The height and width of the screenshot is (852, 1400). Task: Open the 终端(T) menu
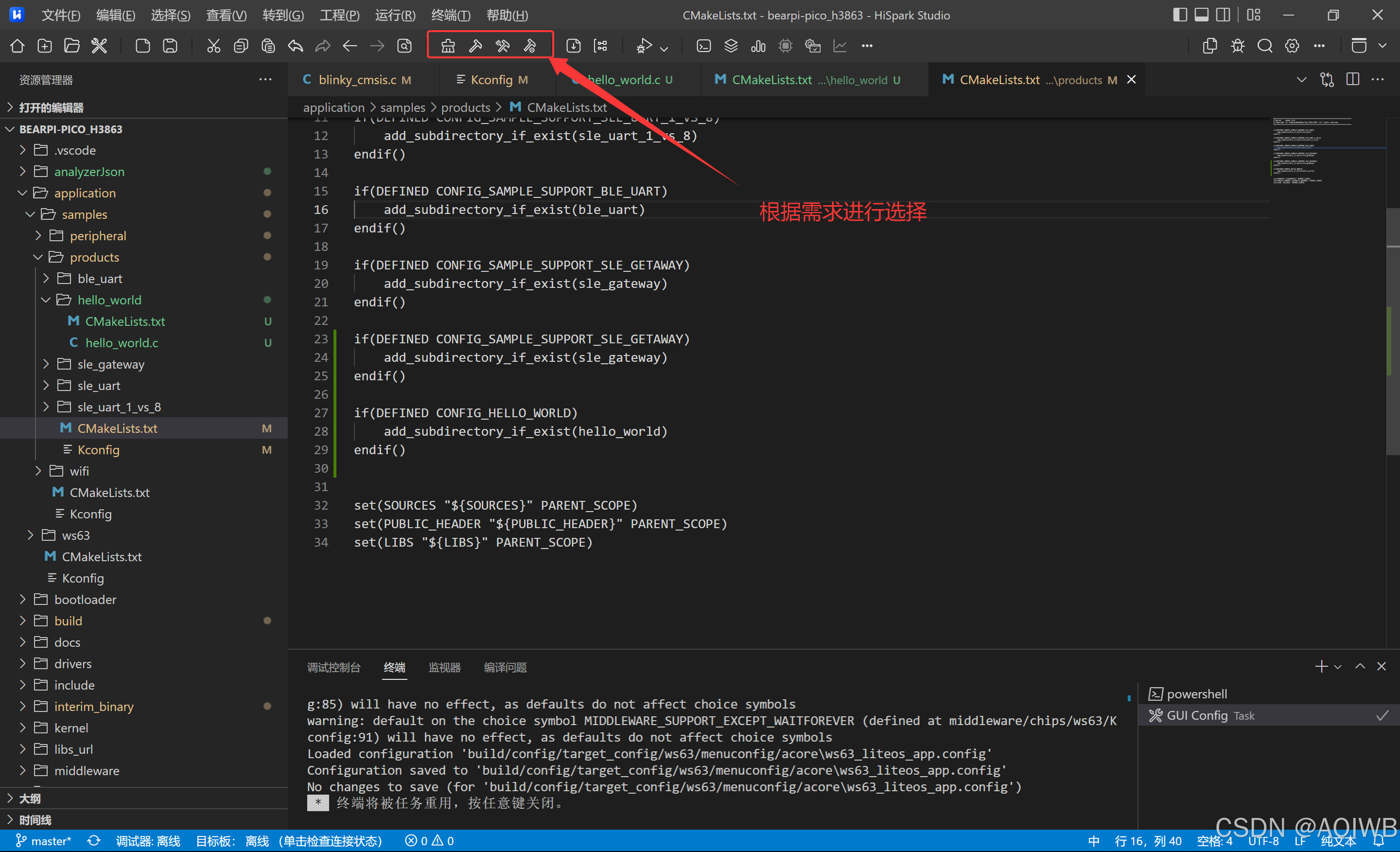[450, 16]
